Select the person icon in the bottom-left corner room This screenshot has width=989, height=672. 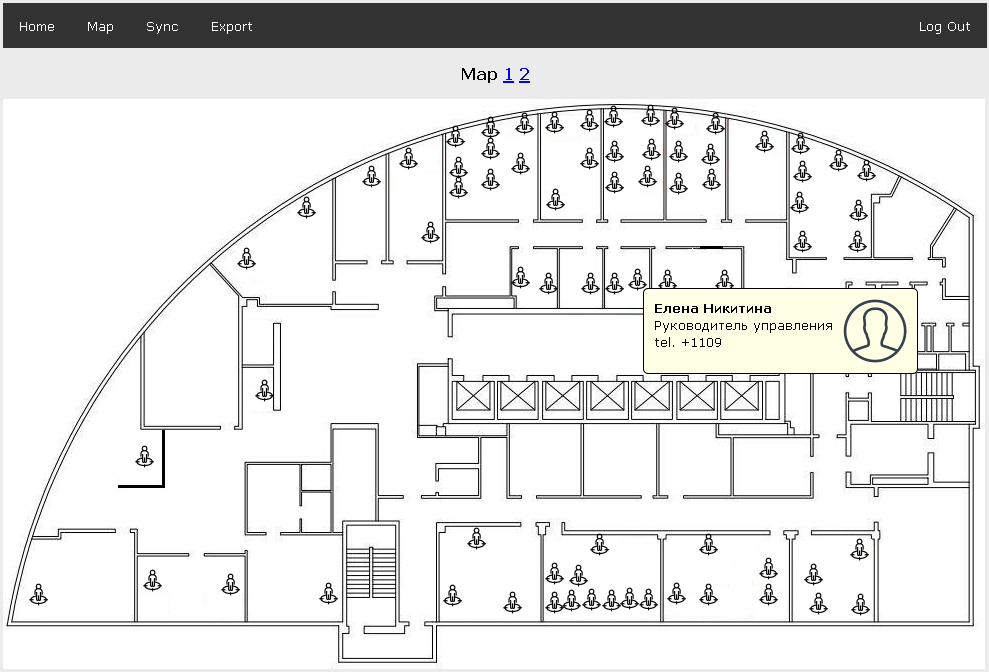point(39,594)
